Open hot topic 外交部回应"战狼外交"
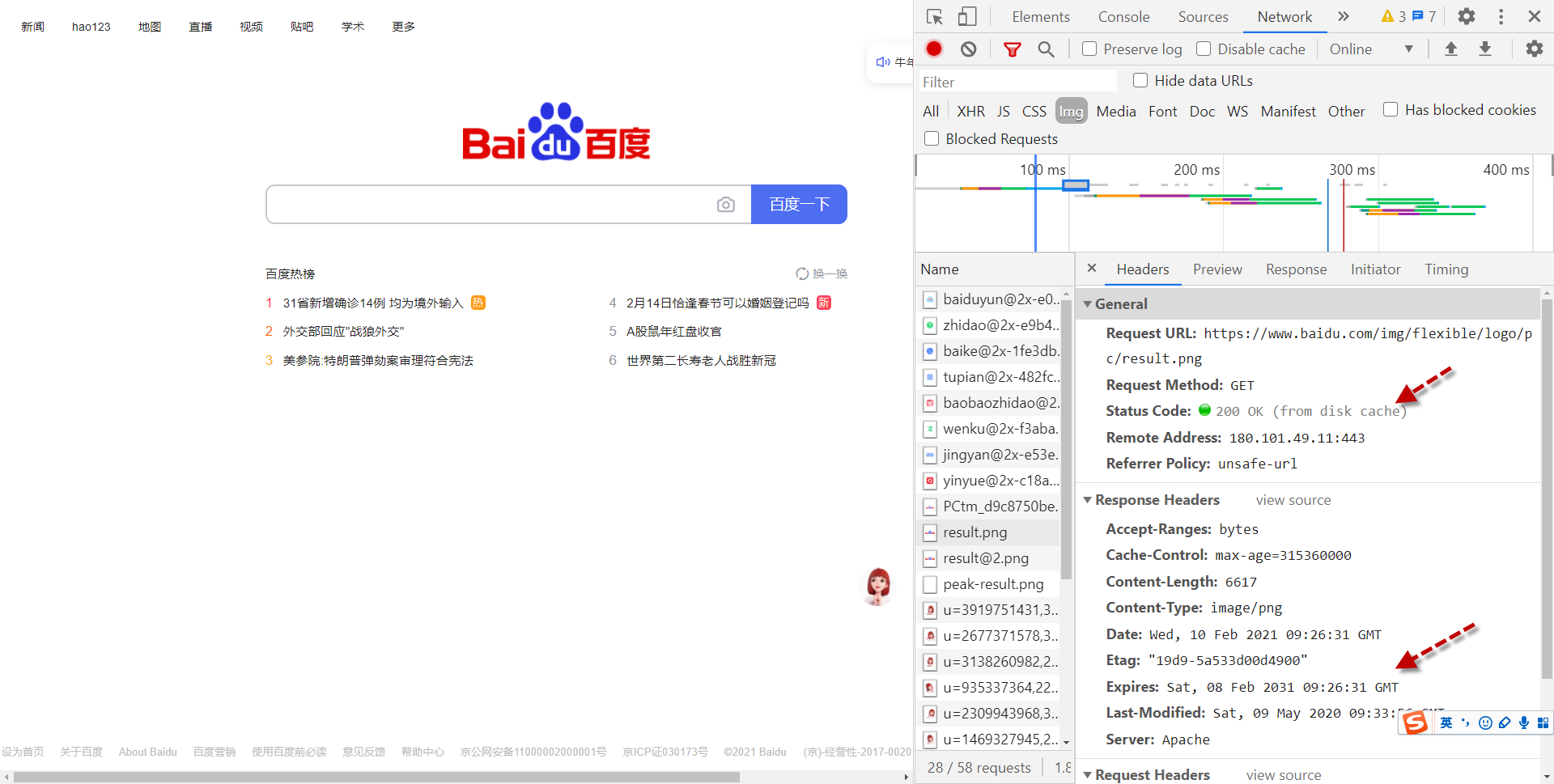The width and height of the screenshot is (1554, 784). click(x=343, y=332)
